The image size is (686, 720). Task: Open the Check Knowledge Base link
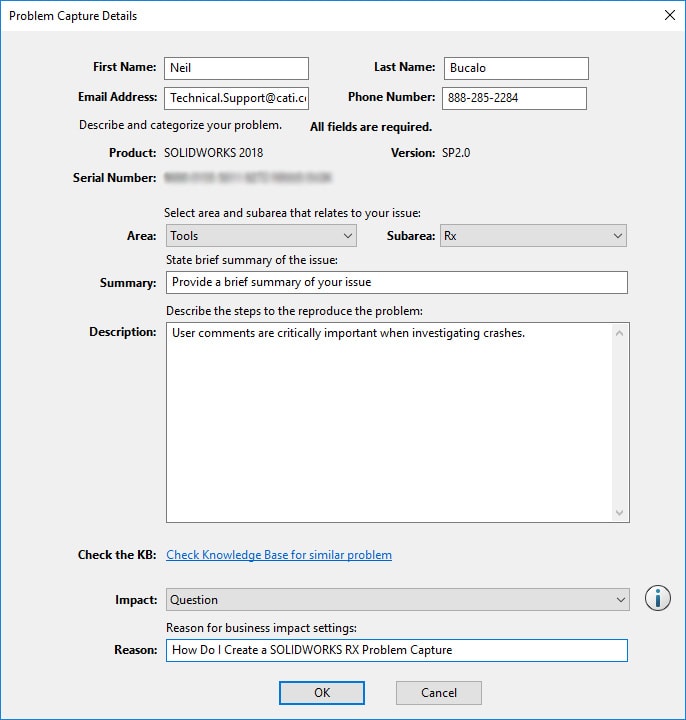pos(279,555)
